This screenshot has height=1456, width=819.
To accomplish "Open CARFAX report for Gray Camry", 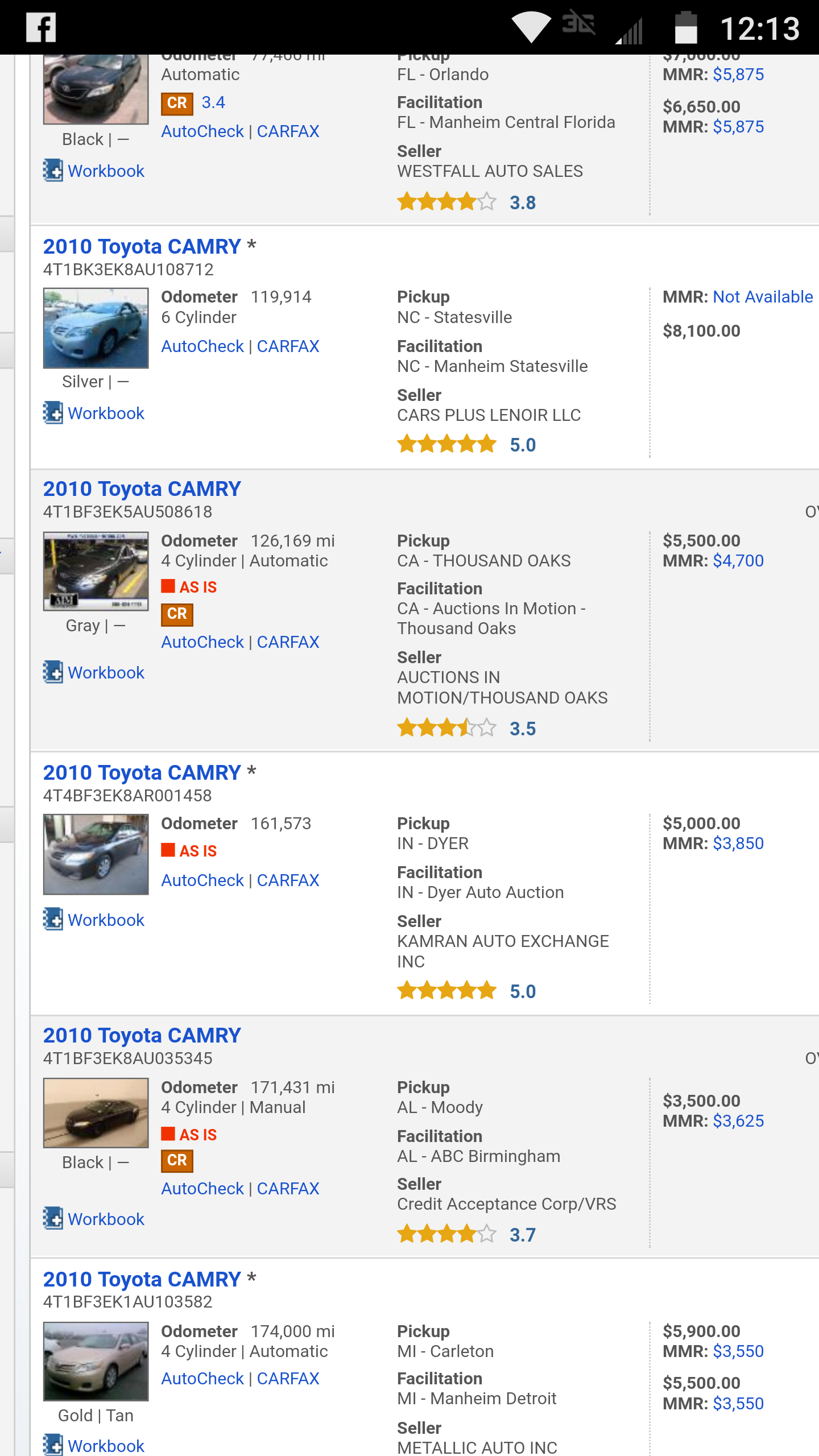I will (288, 642).
